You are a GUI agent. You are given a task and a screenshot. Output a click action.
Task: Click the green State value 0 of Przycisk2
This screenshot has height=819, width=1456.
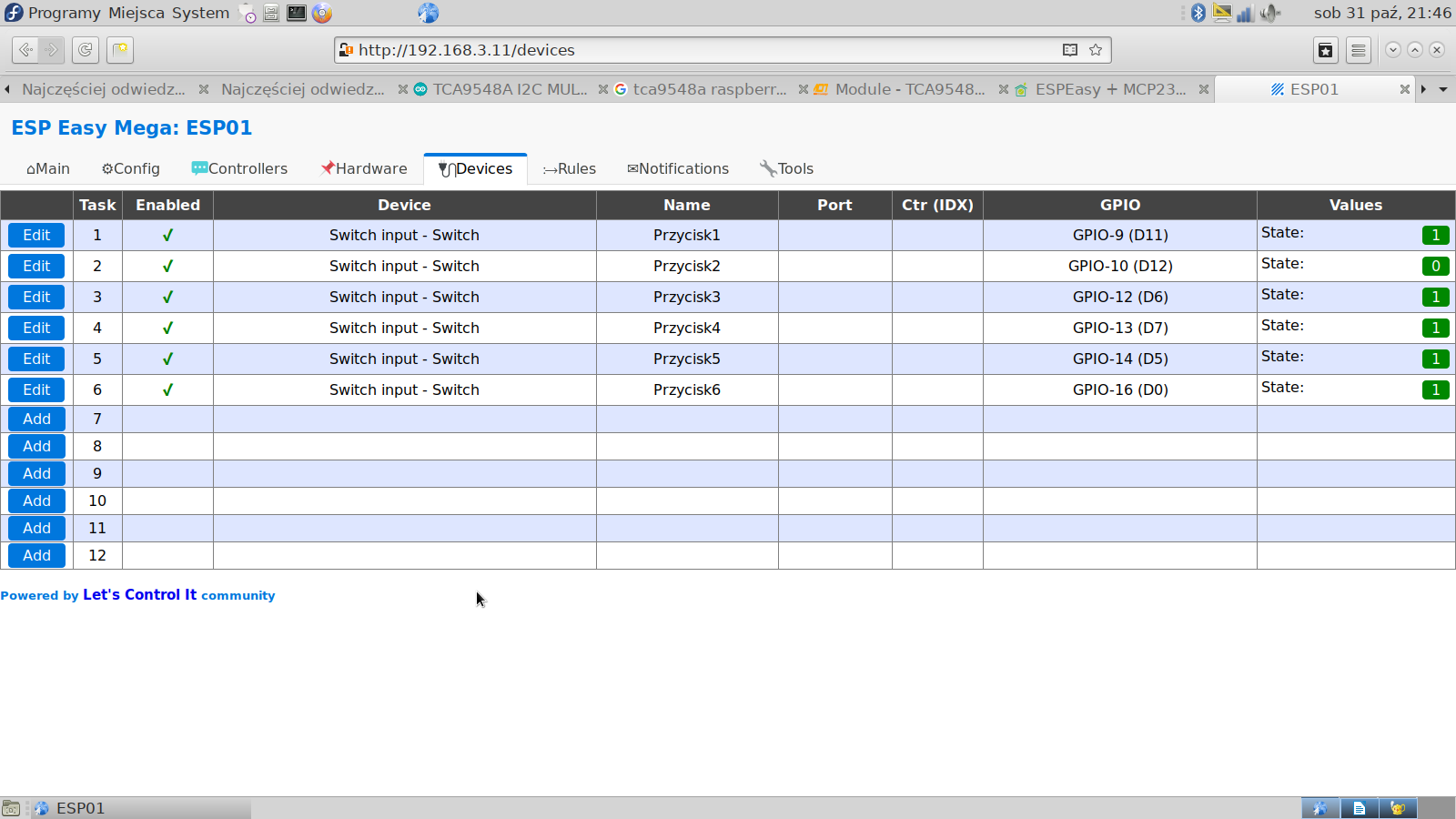point(1436,266)
